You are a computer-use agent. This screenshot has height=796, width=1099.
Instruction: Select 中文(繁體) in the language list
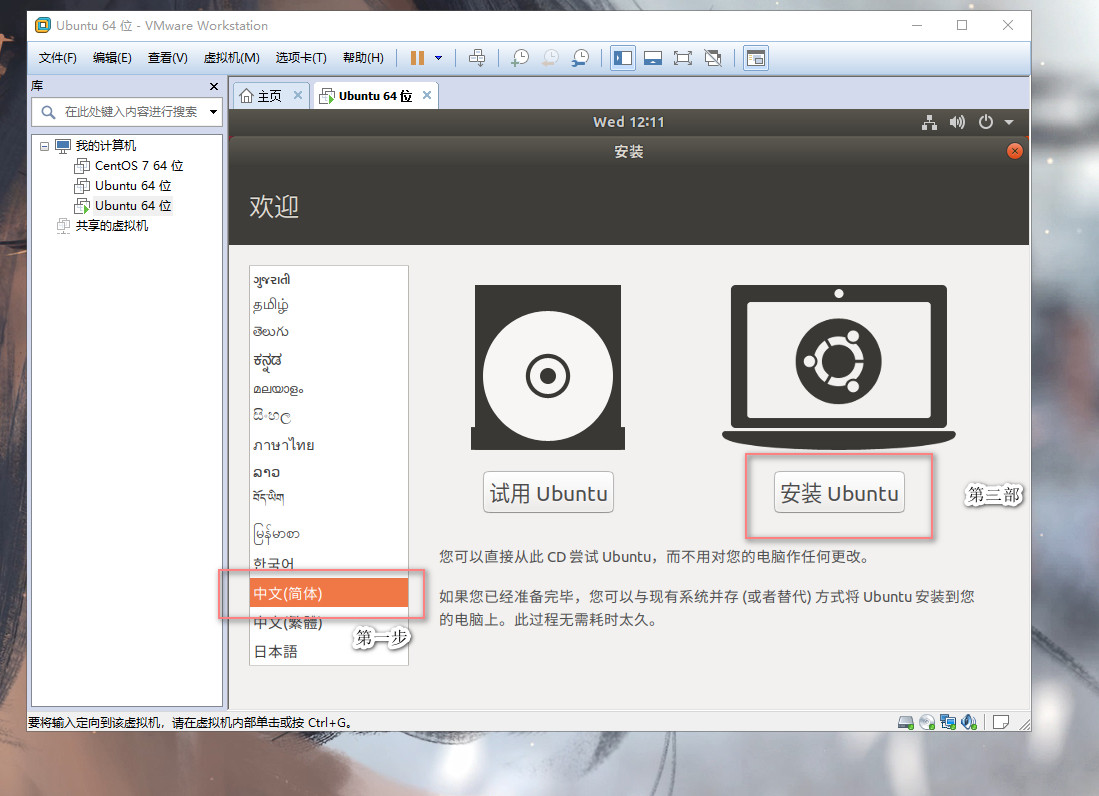click(329, 622)
